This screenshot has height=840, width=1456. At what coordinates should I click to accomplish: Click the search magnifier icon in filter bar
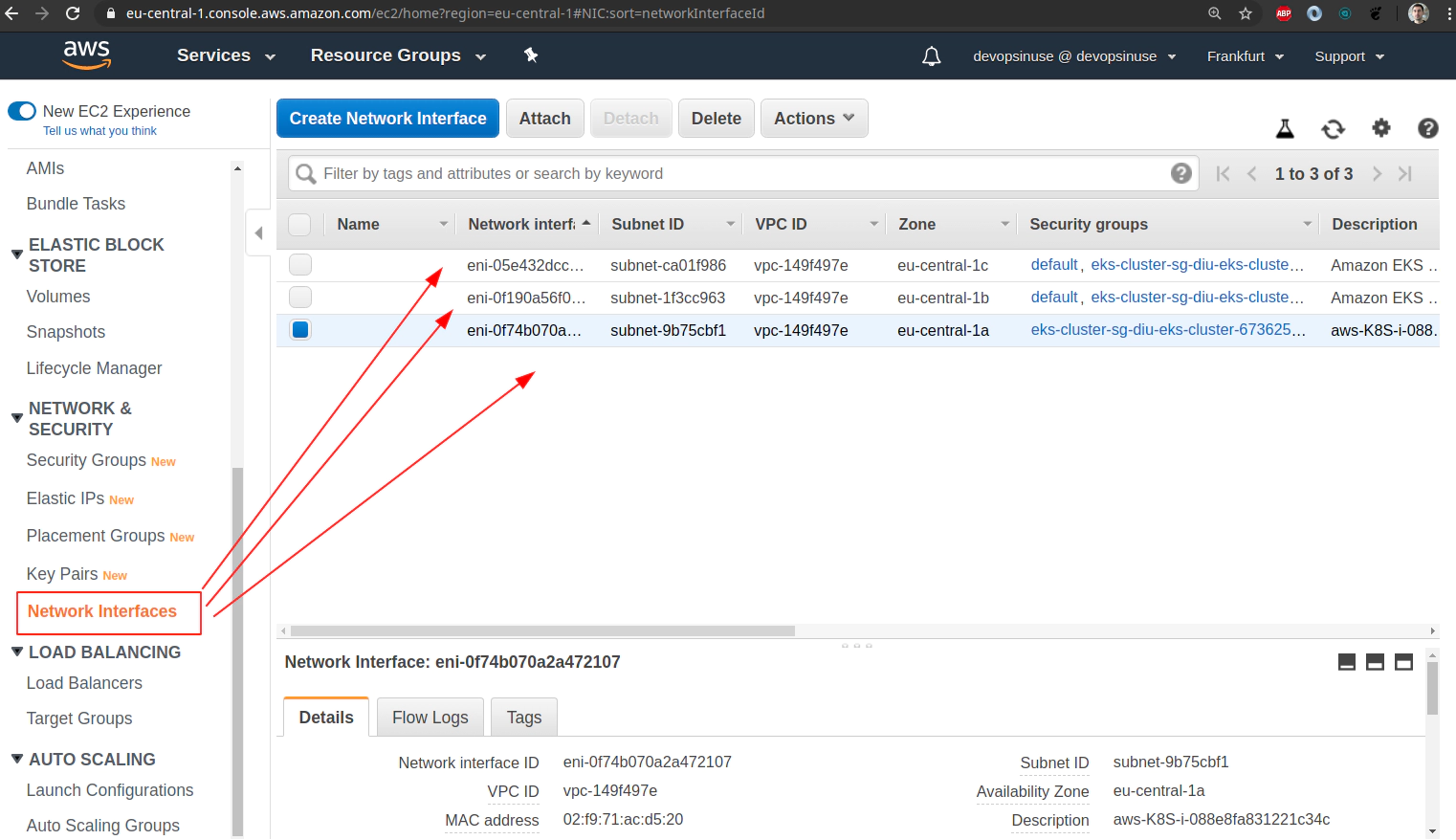pyautogui.click(x=306, y=173)
